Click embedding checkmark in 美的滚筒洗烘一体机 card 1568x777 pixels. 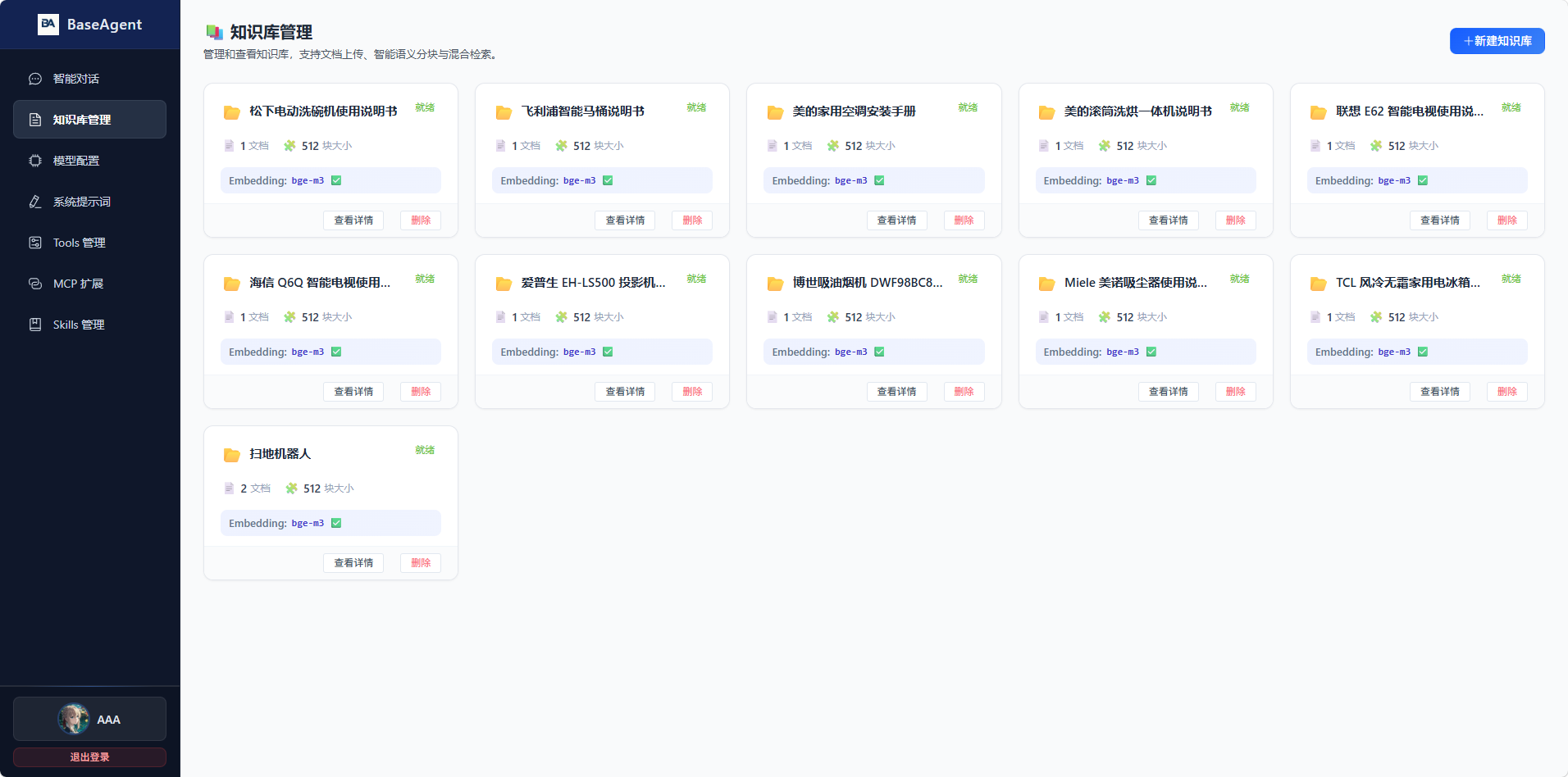(1151, 180)
